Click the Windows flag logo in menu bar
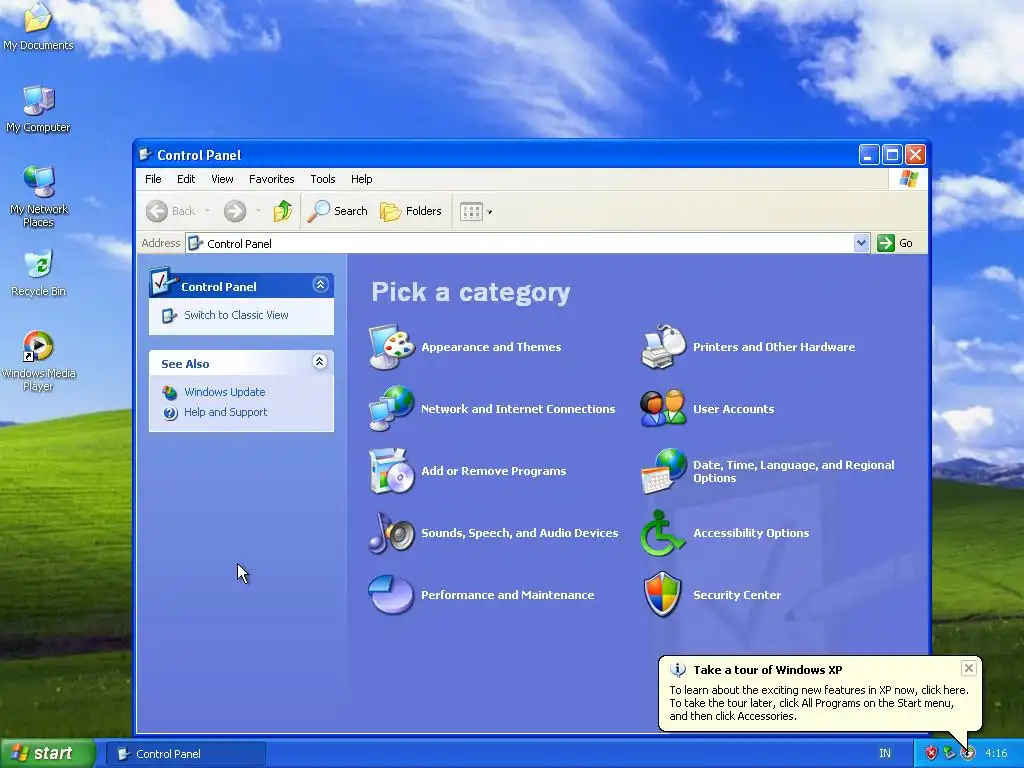The image size is (1024, 768). 908,179
